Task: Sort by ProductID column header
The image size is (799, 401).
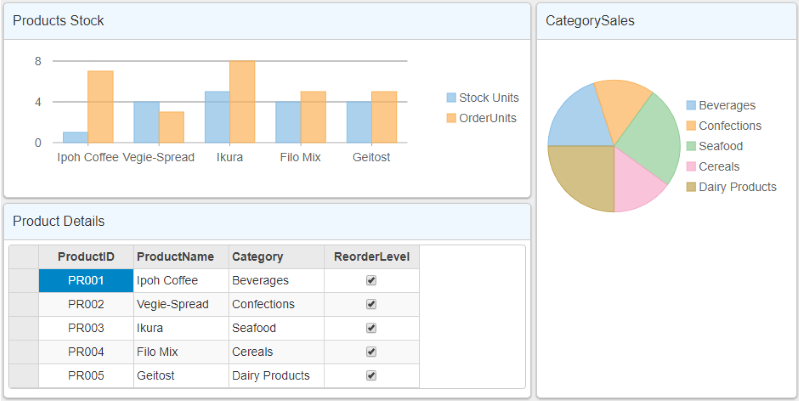Action: pyautogui.click(x=86, y=257)
